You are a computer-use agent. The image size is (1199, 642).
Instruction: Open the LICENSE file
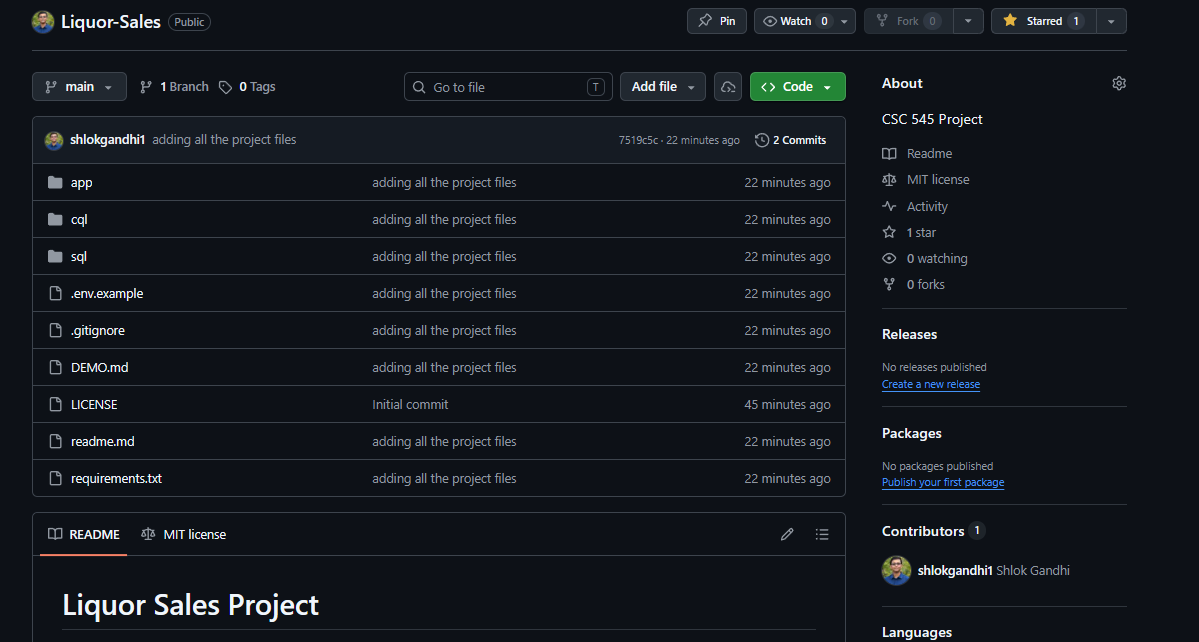(94, 404)
